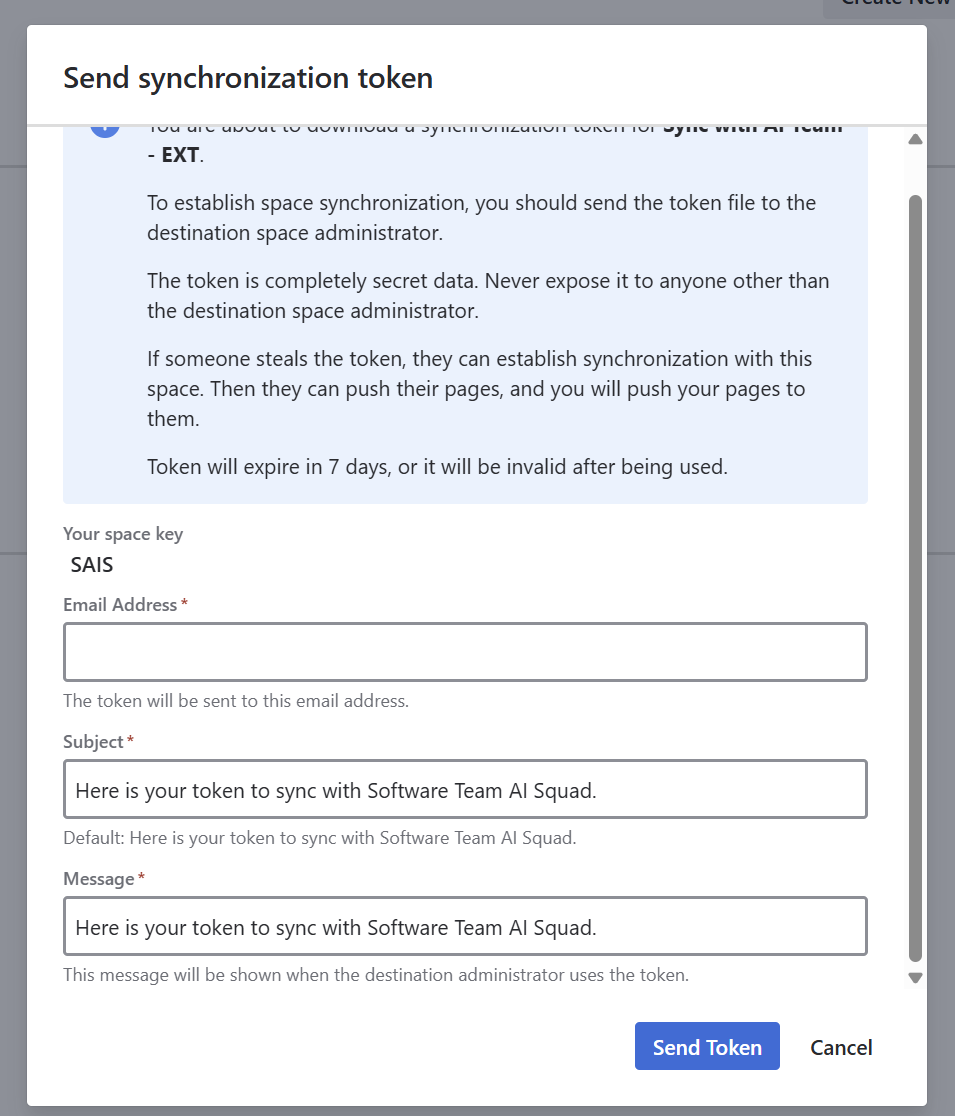Click into the Subject text field
The image size is (955, 1116).
(465, 789)
